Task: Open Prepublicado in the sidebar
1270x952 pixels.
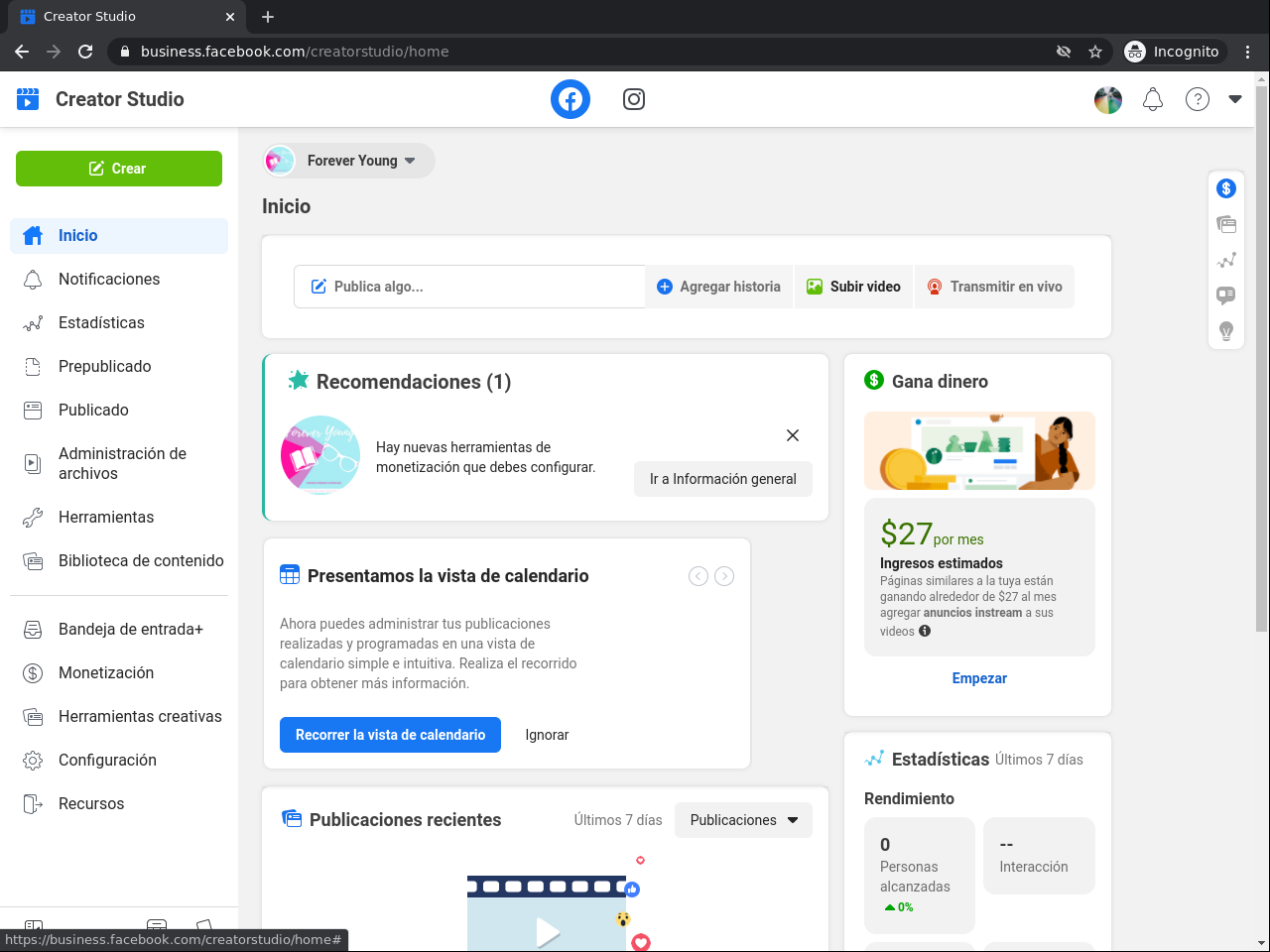Action: [119, 367]
